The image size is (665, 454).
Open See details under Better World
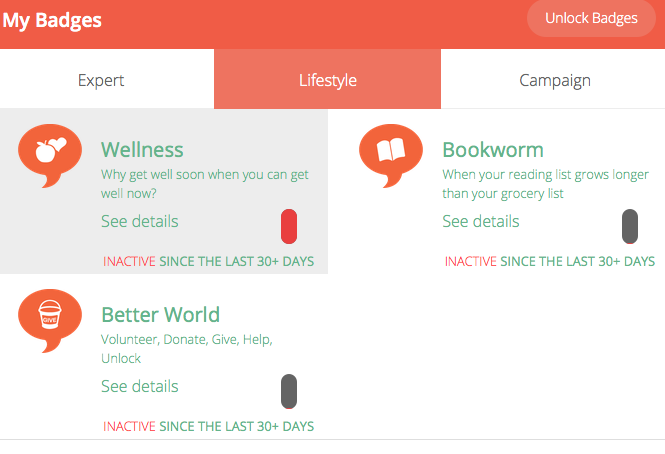140,387
